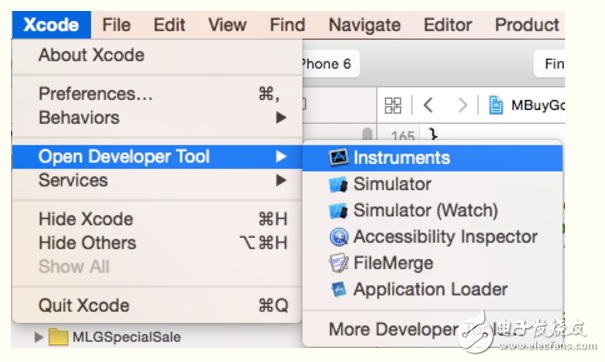
Task: Click the Accessibility Inspector icon
Action: tap(339, 237)
